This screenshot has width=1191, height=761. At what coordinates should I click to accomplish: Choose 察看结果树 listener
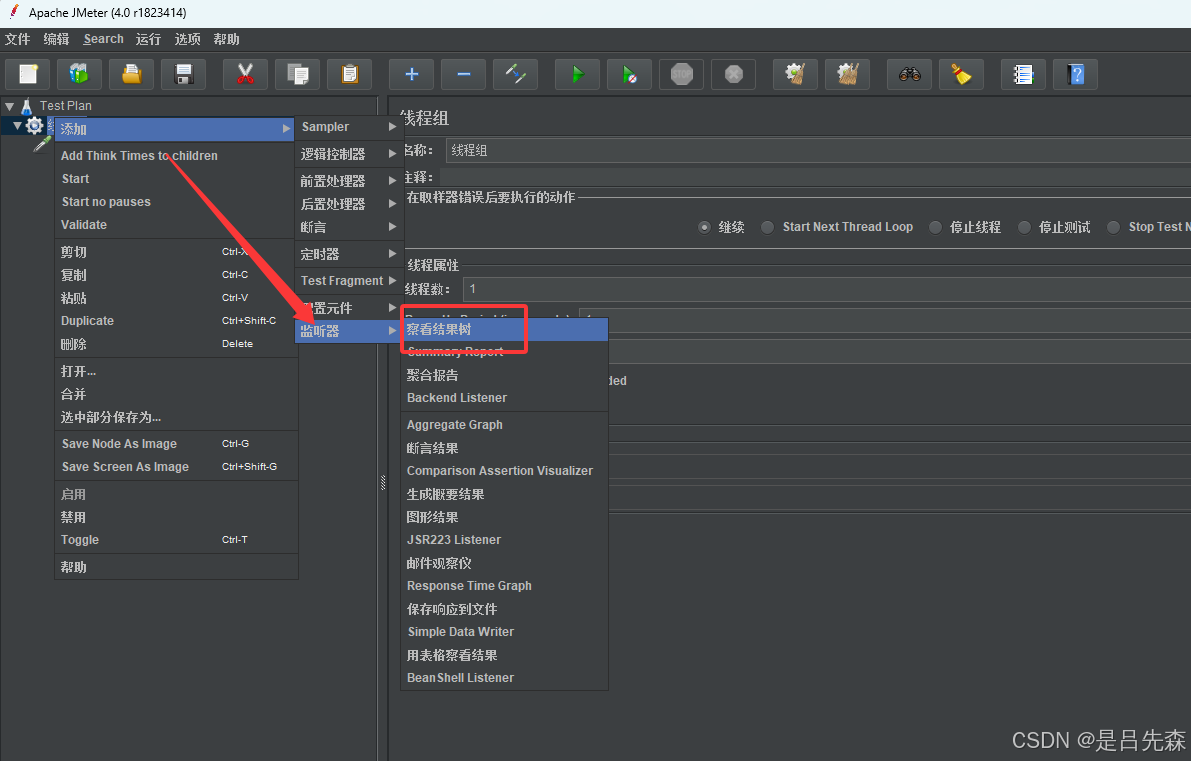(x=504, y=330)
